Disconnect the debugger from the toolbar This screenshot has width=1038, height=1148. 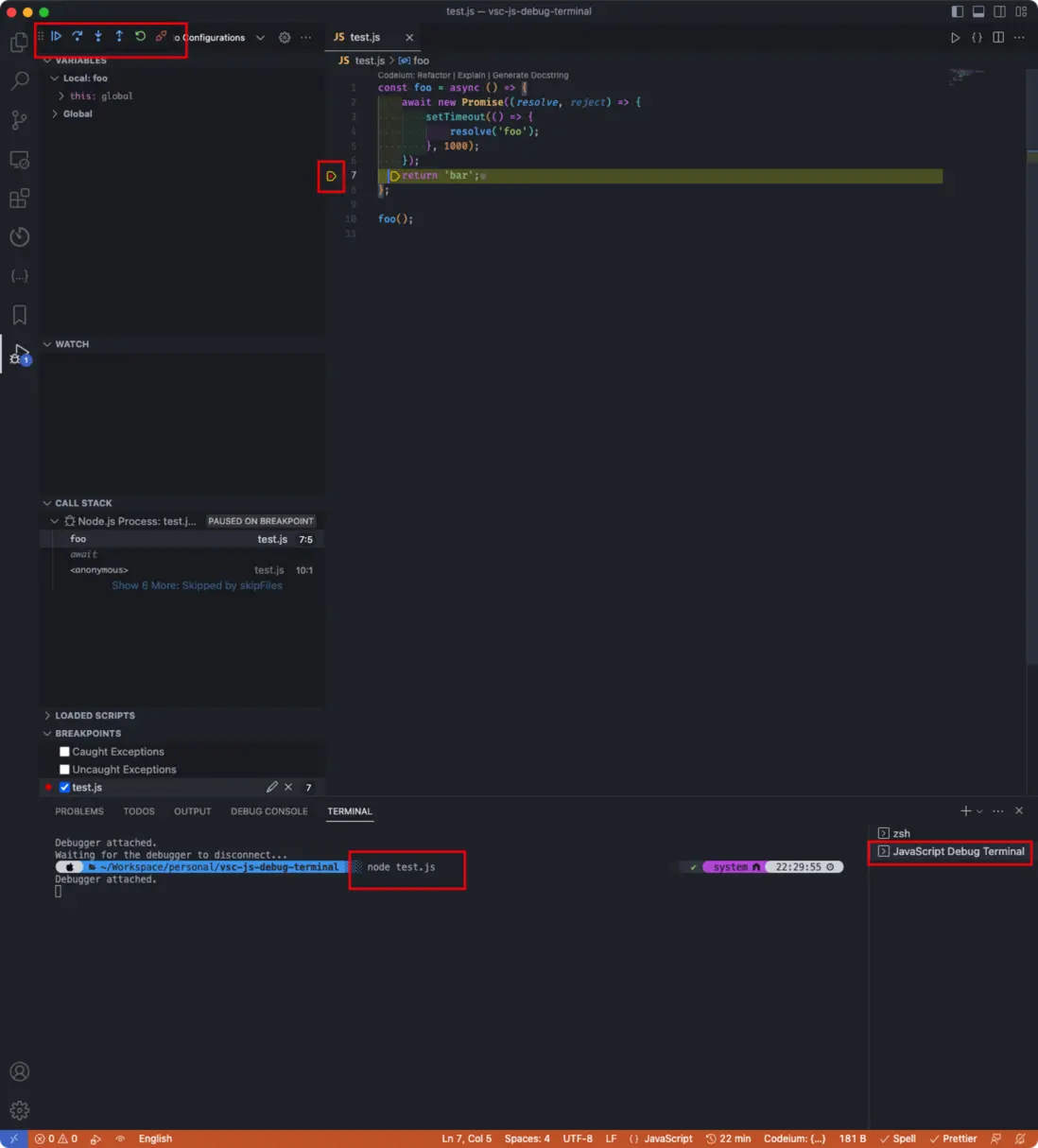[161, 37]
